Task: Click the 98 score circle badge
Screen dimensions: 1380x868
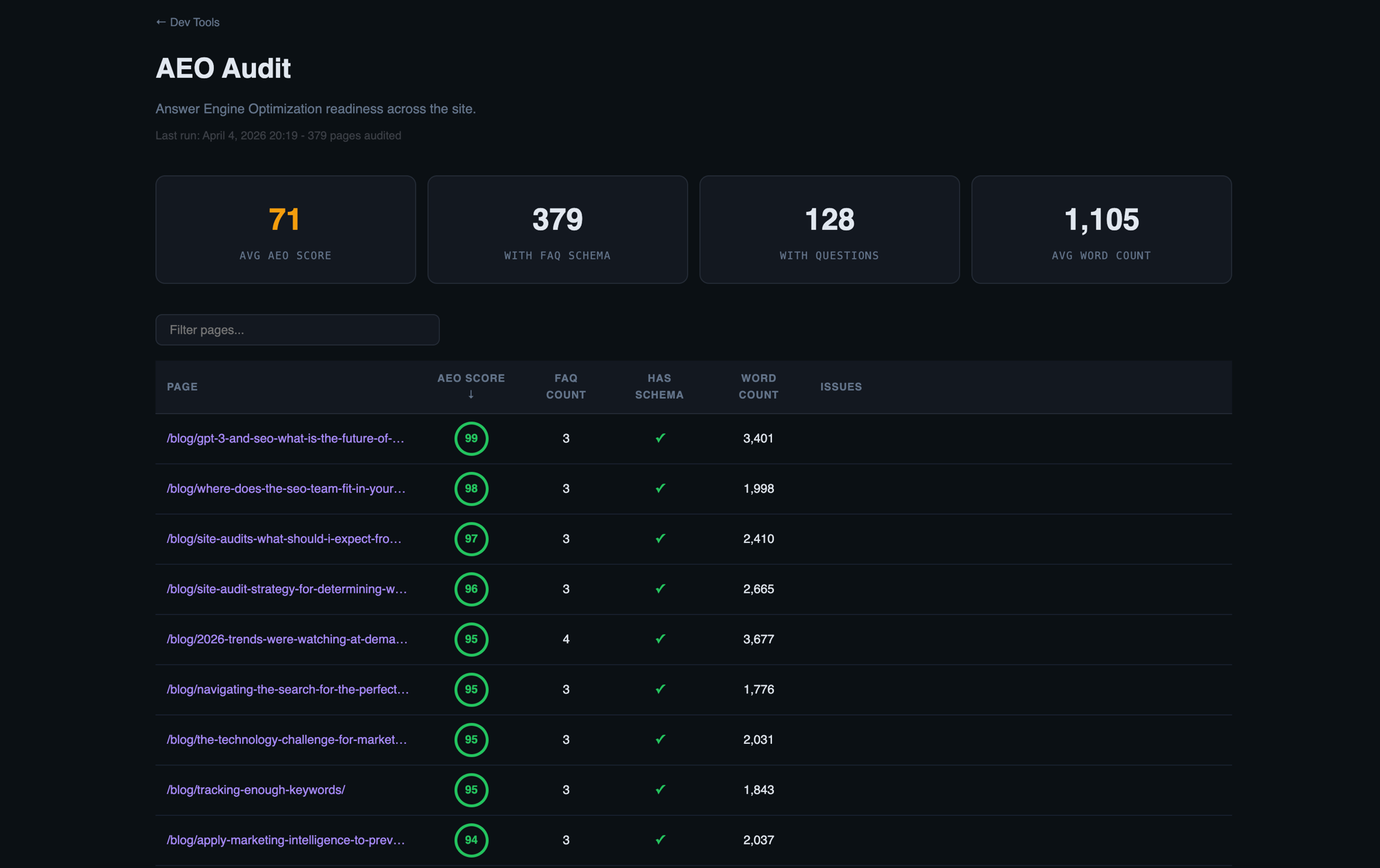Action: click(471, 489)
